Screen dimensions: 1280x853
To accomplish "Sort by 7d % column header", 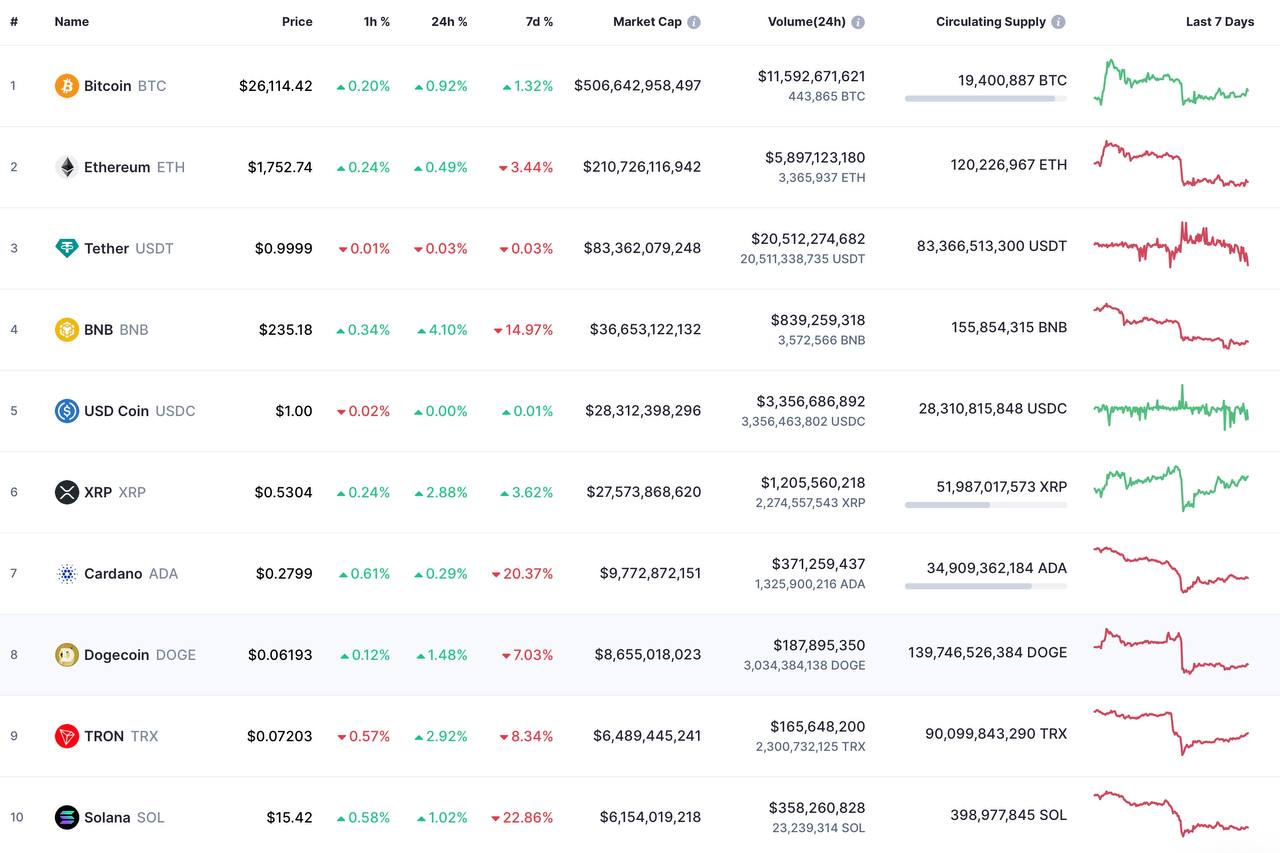I will click(x=539, y=22).
